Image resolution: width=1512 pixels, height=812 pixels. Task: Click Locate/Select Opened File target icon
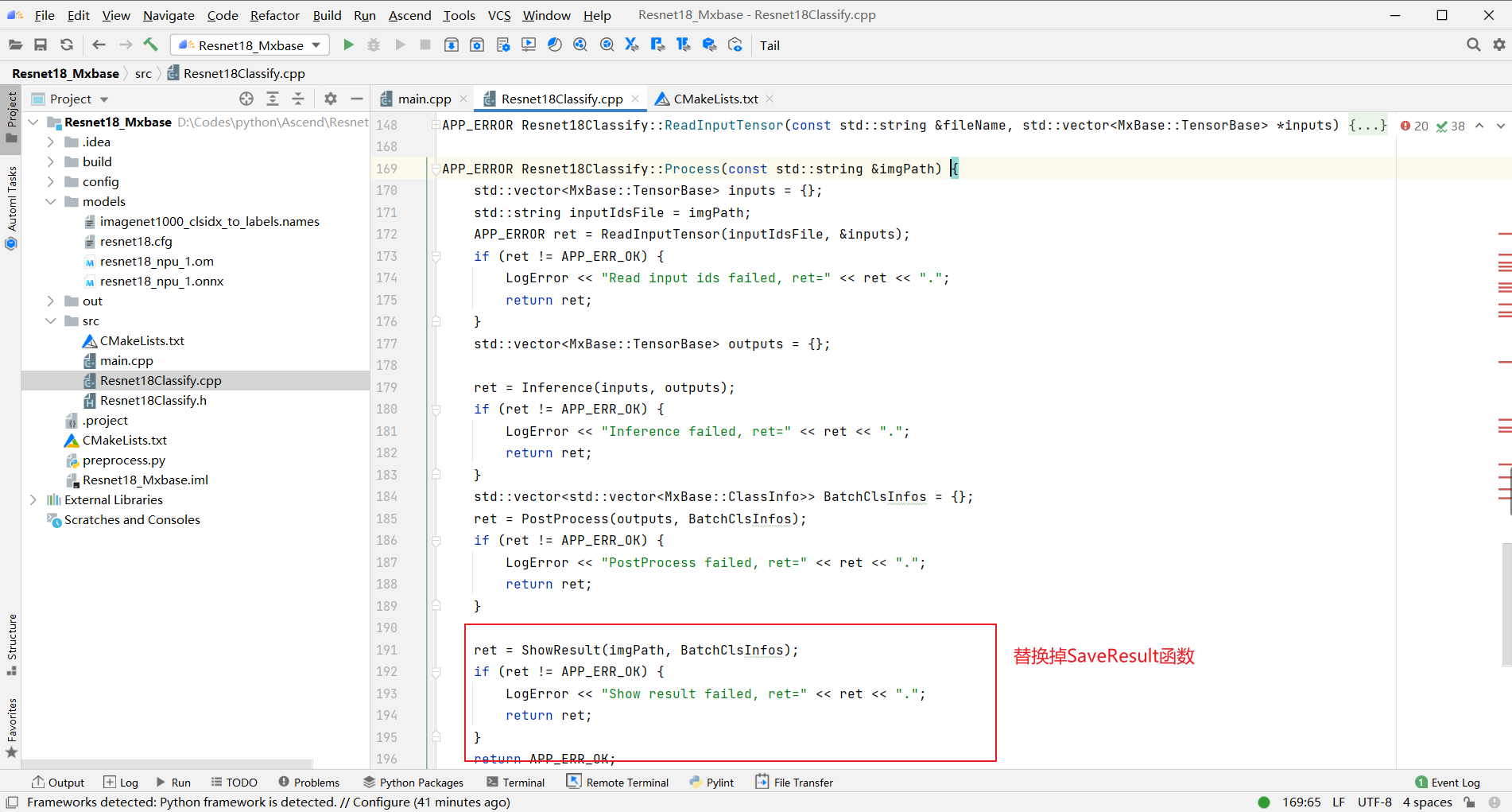pos(246,99)
